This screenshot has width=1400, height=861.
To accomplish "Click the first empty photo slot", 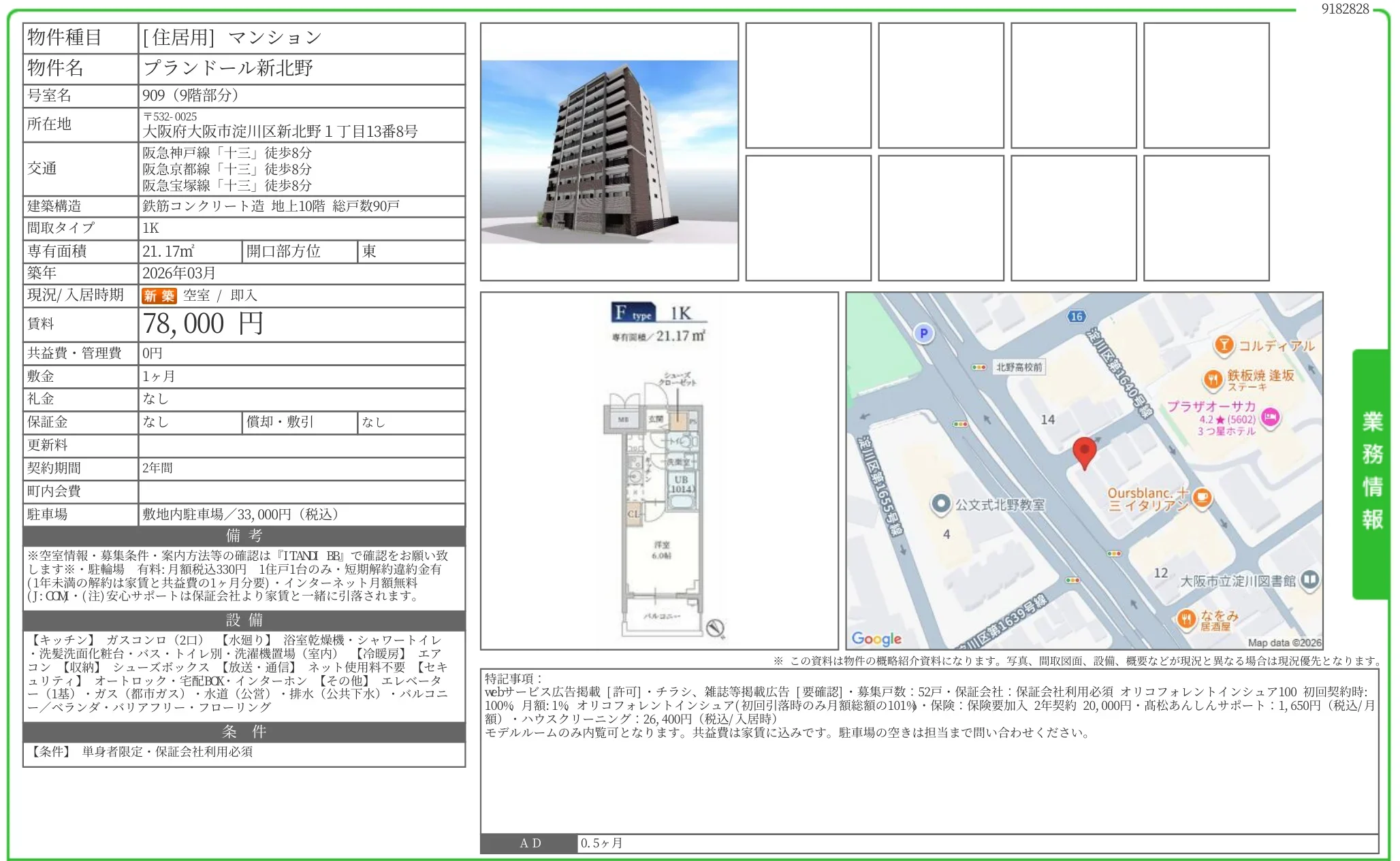I will [808, 86].
